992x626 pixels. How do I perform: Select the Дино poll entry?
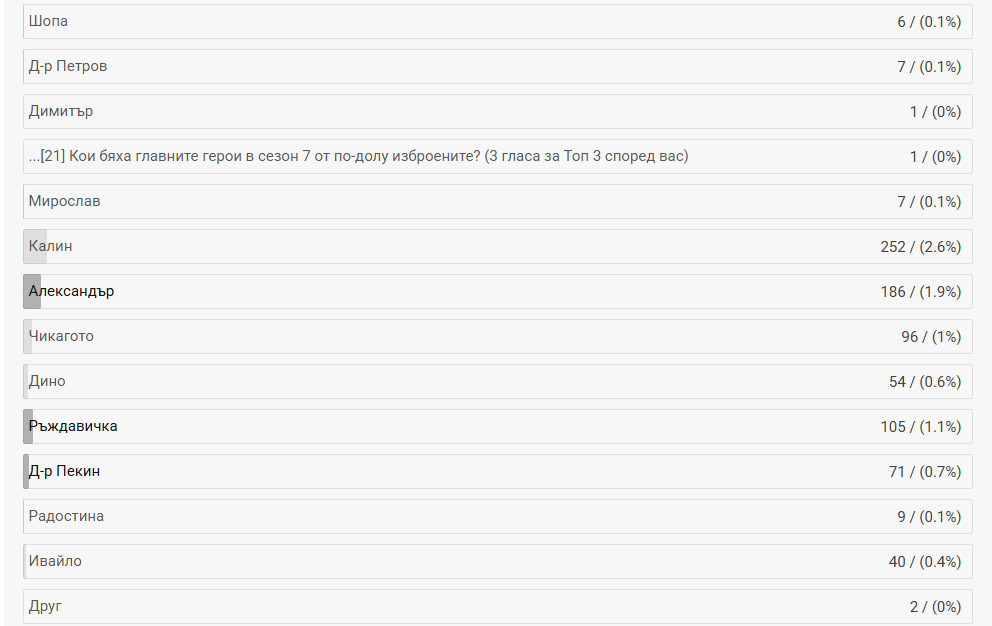click(497, 382)
